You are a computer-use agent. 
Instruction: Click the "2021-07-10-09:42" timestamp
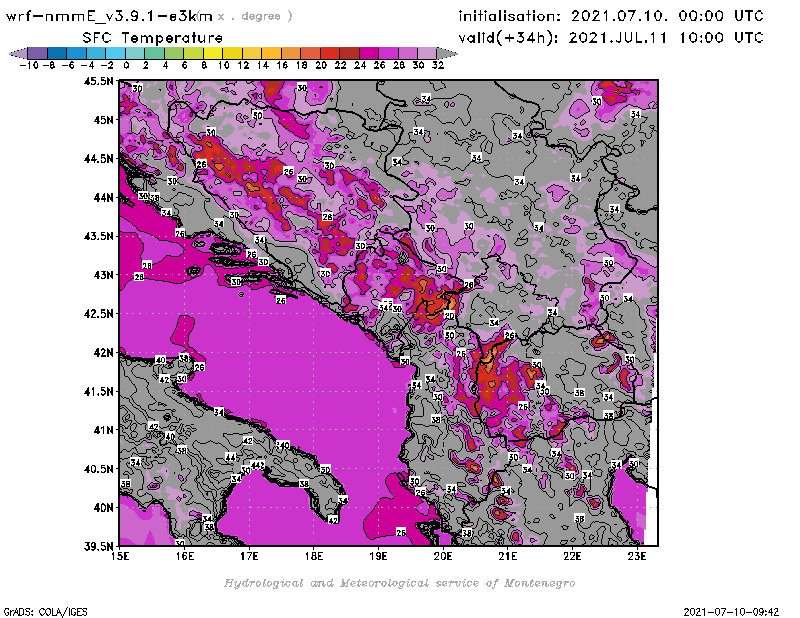click(731, 612)
